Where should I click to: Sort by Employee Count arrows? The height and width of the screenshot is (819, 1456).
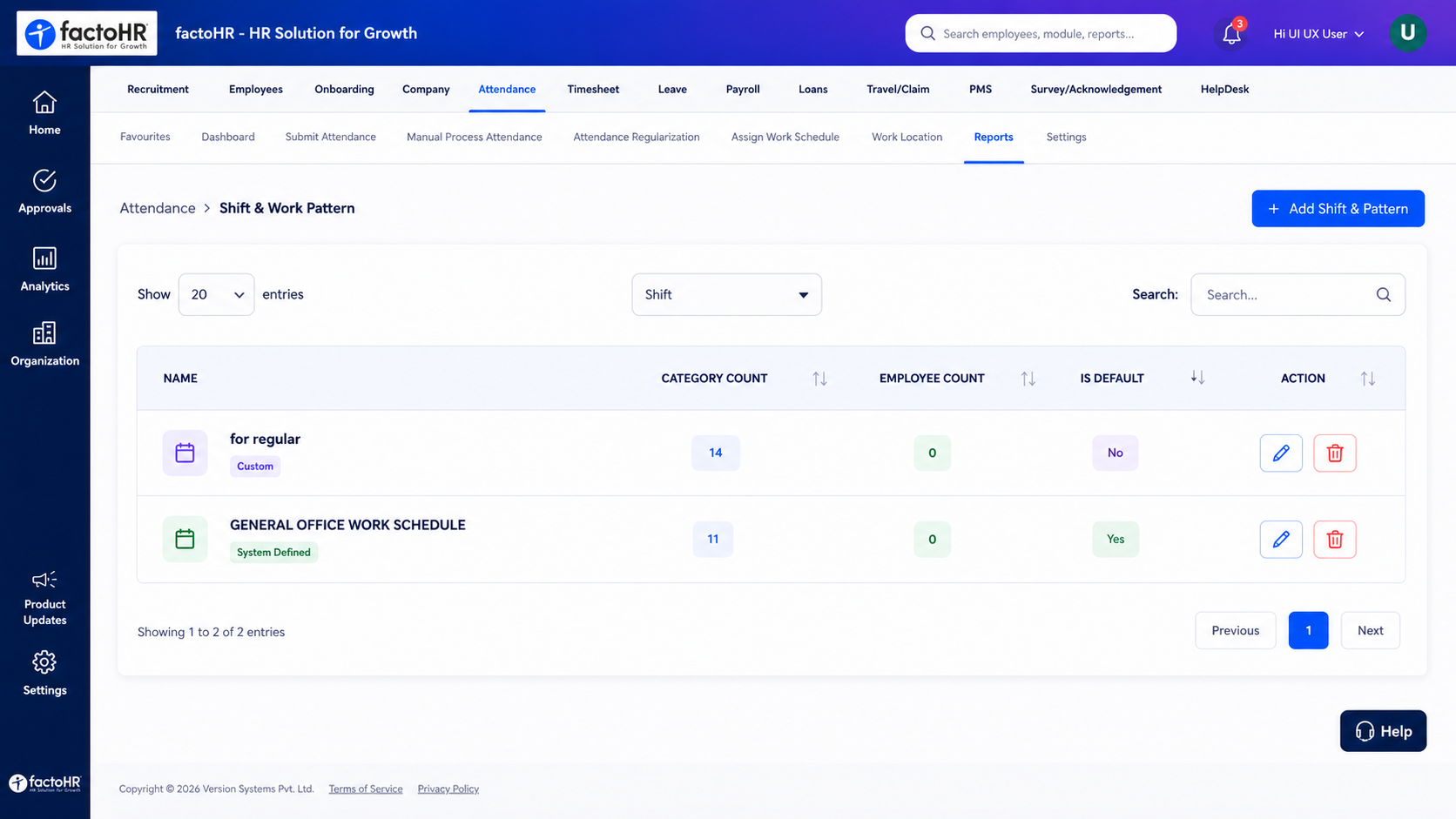(x=1028, y=379)
